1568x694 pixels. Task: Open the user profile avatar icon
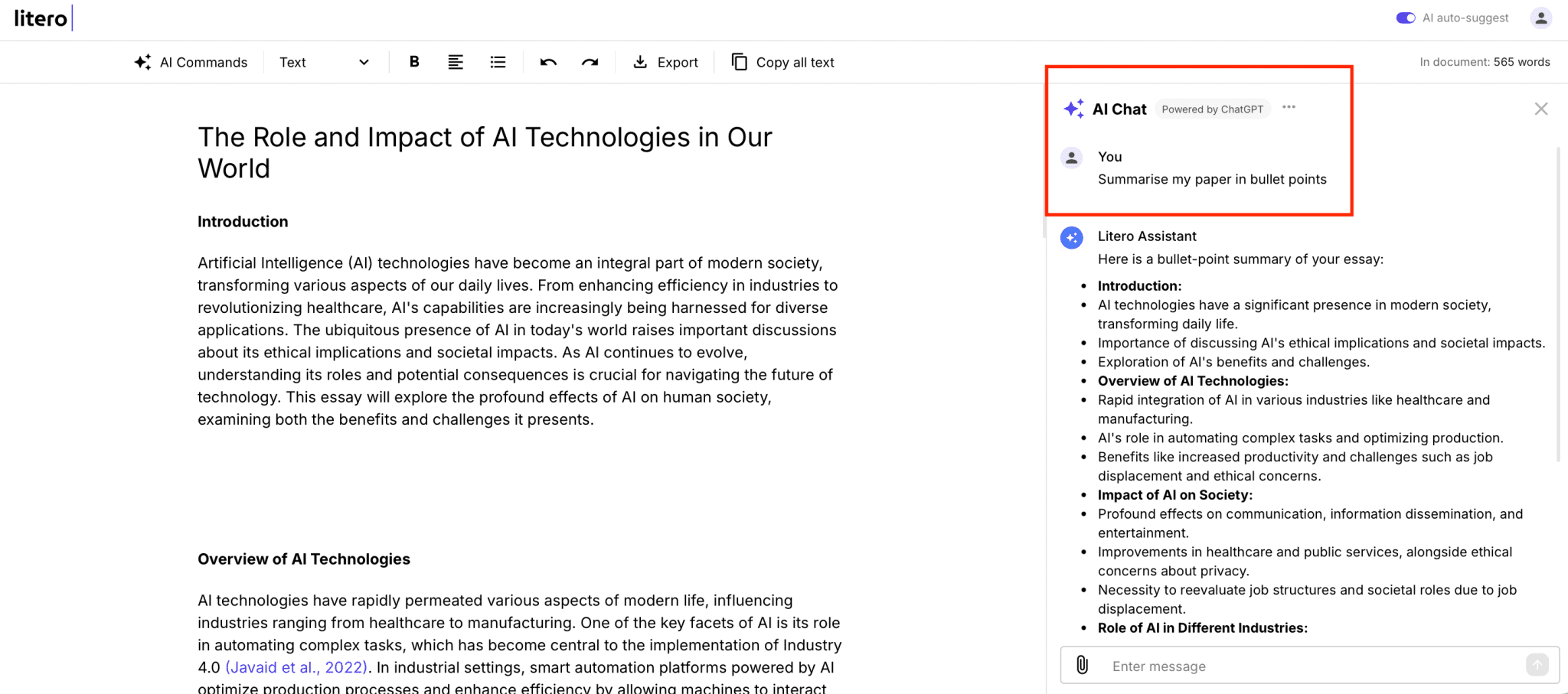[x=1540, y=18]
